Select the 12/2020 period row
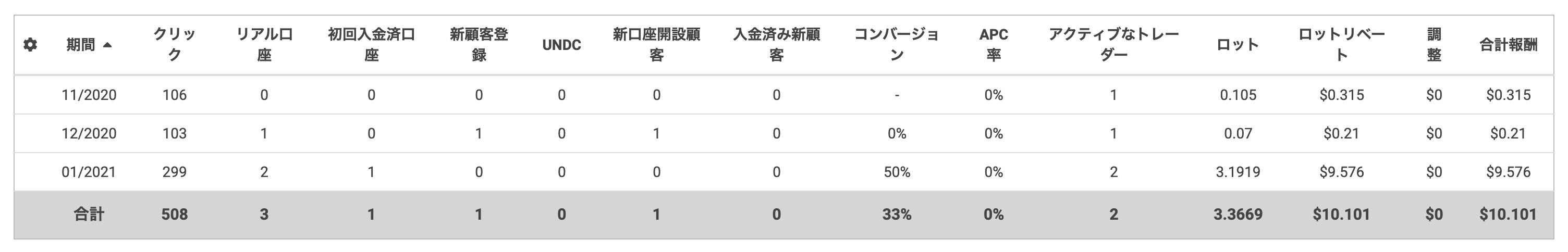1568x252 pixels. (x=784, y=133)
